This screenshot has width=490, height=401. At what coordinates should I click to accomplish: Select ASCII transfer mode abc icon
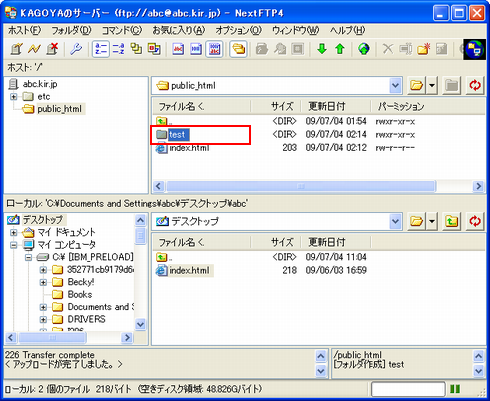tap(178, 49)
